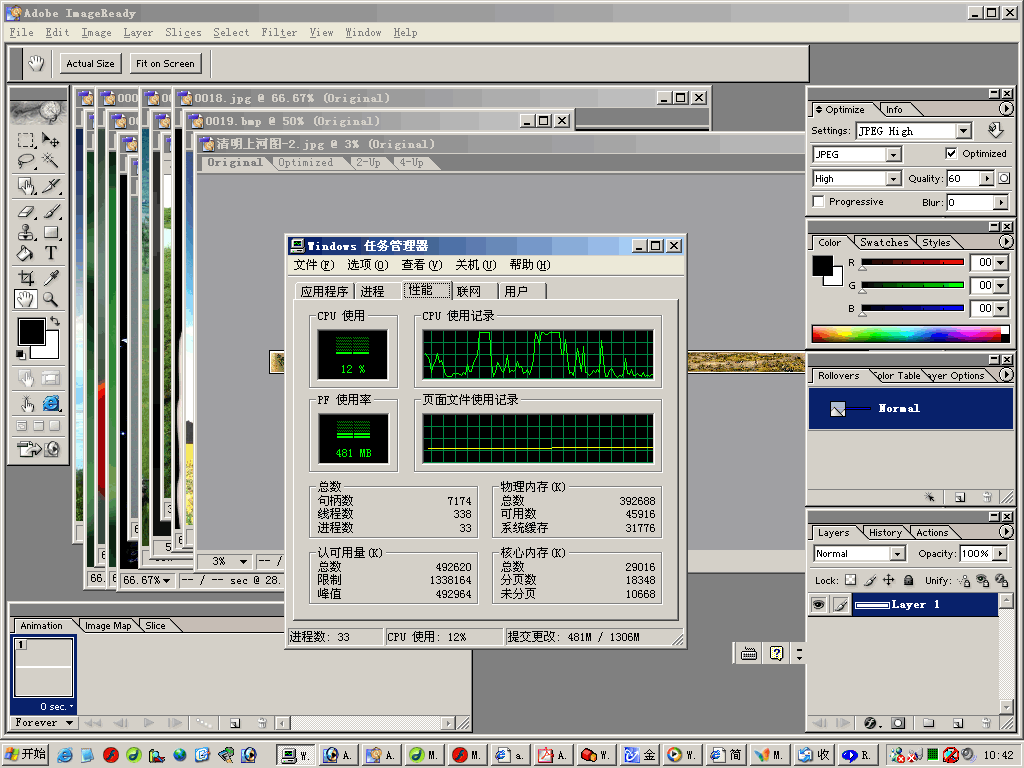The image size is (1024, 768).
Task: Click Optimize droplet icon
Action: click(x=995, y=130)
